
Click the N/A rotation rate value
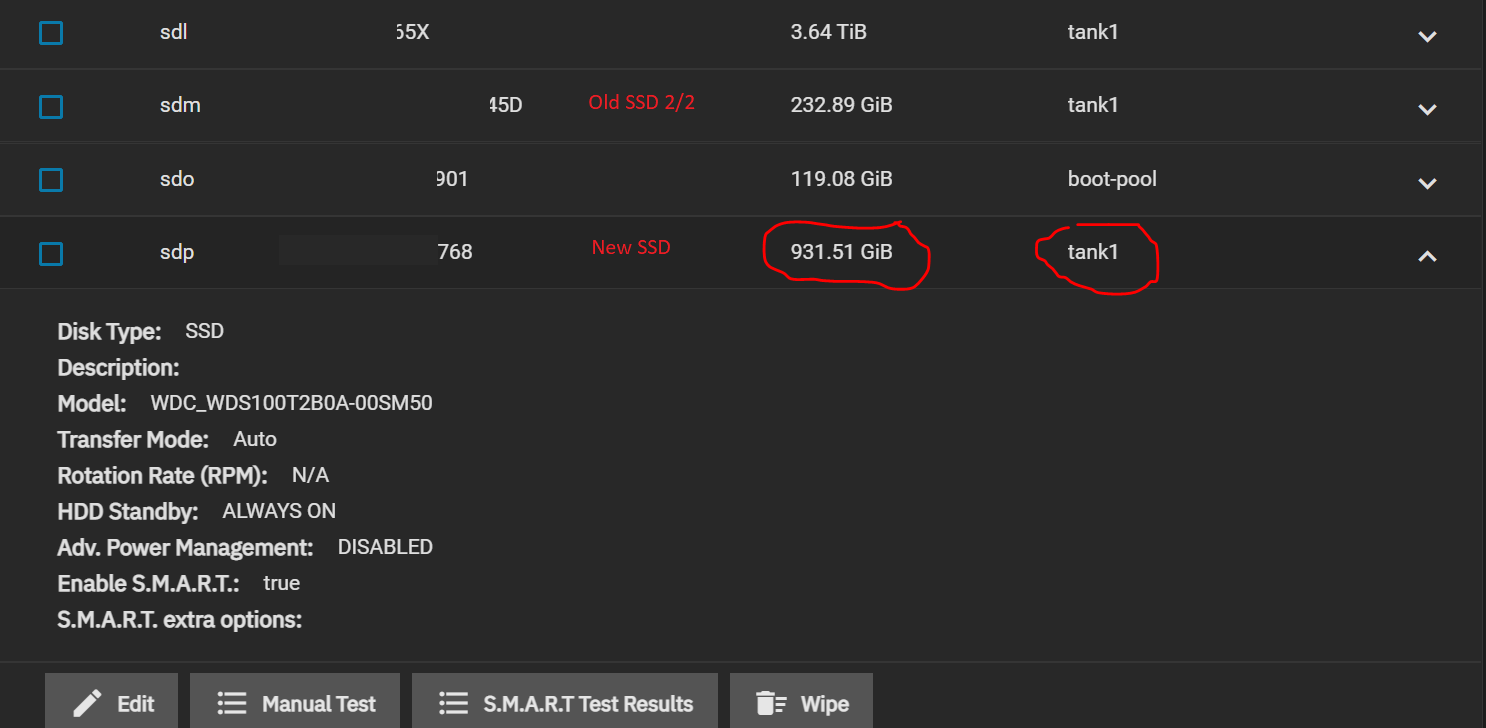(310, 475)
